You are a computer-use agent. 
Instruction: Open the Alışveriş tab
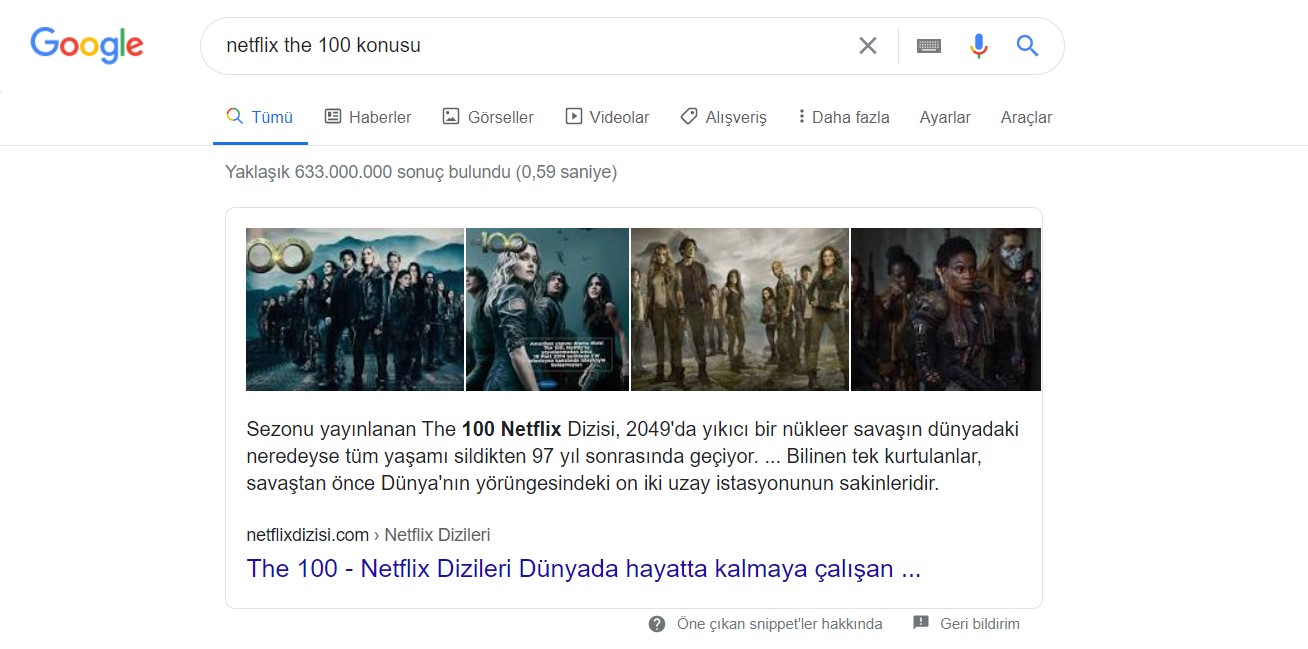point(723,117)
